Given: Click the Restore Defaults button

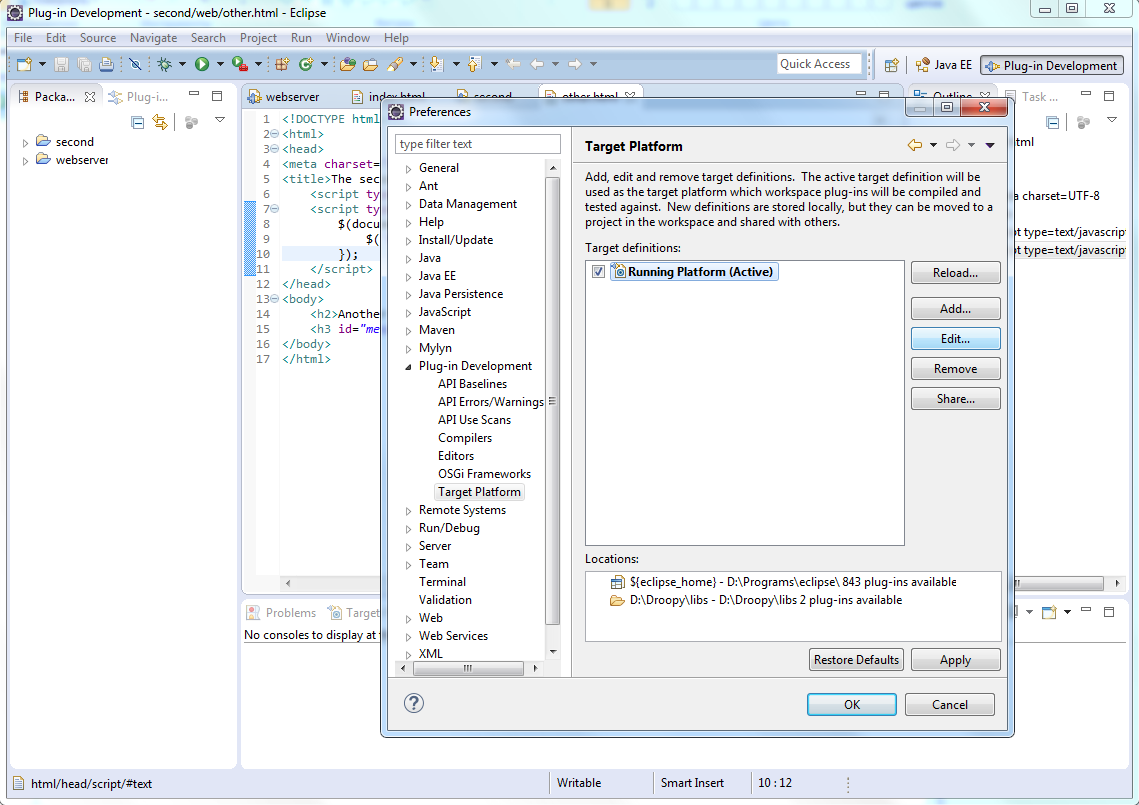Looking at the screenshot, I should [856, 660].
